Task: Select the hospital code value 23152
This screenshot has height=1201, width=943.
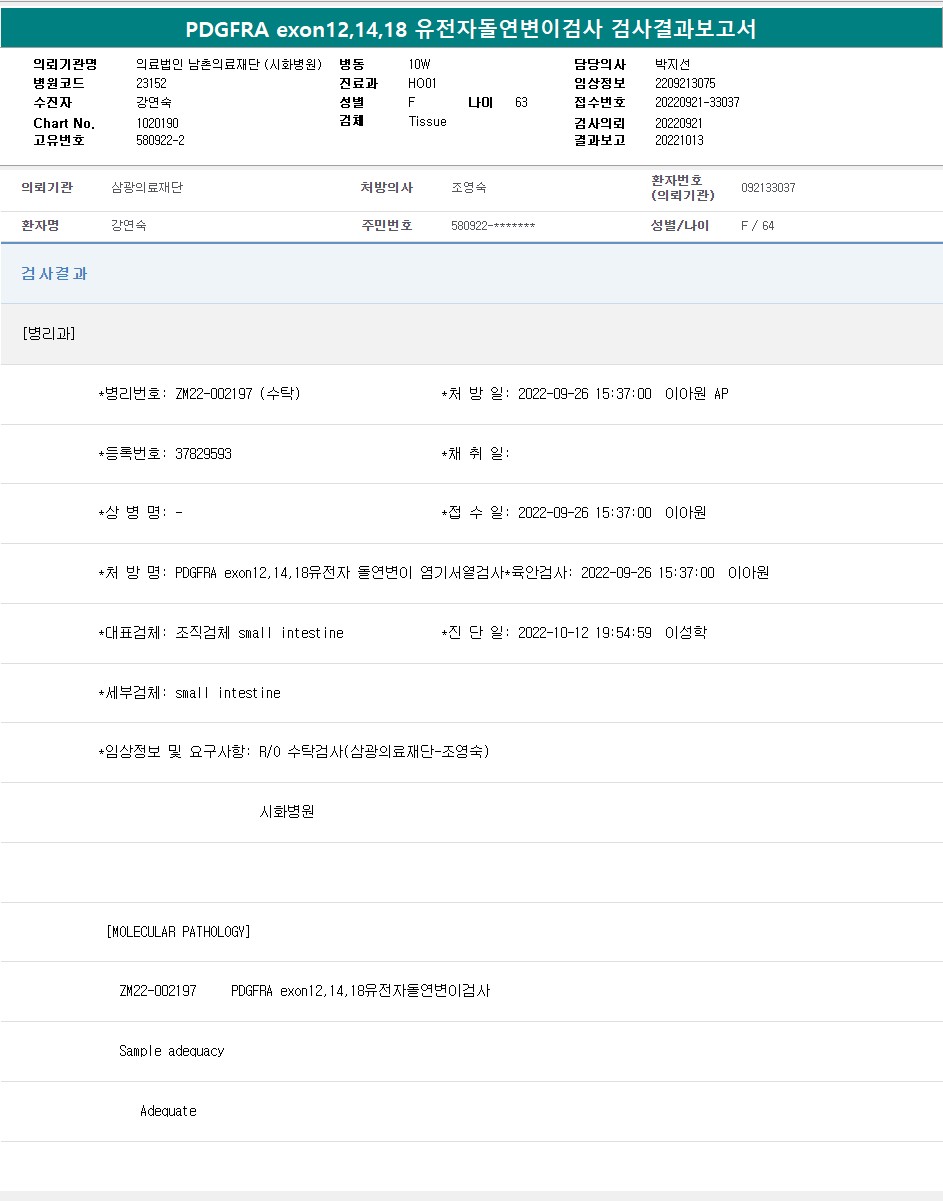Action: pos(153,84)
